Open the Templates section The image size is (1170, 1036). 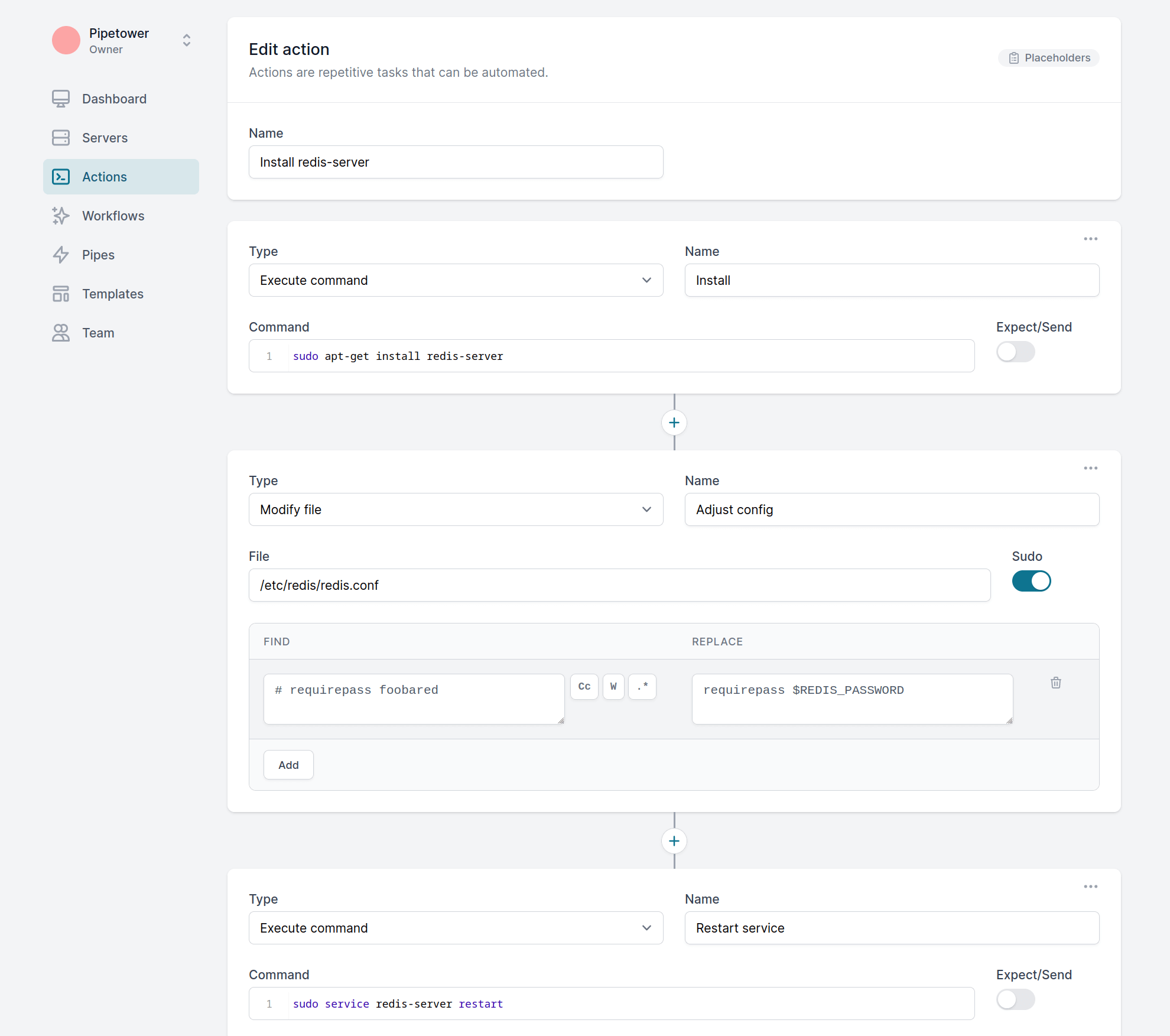(121, 294)
